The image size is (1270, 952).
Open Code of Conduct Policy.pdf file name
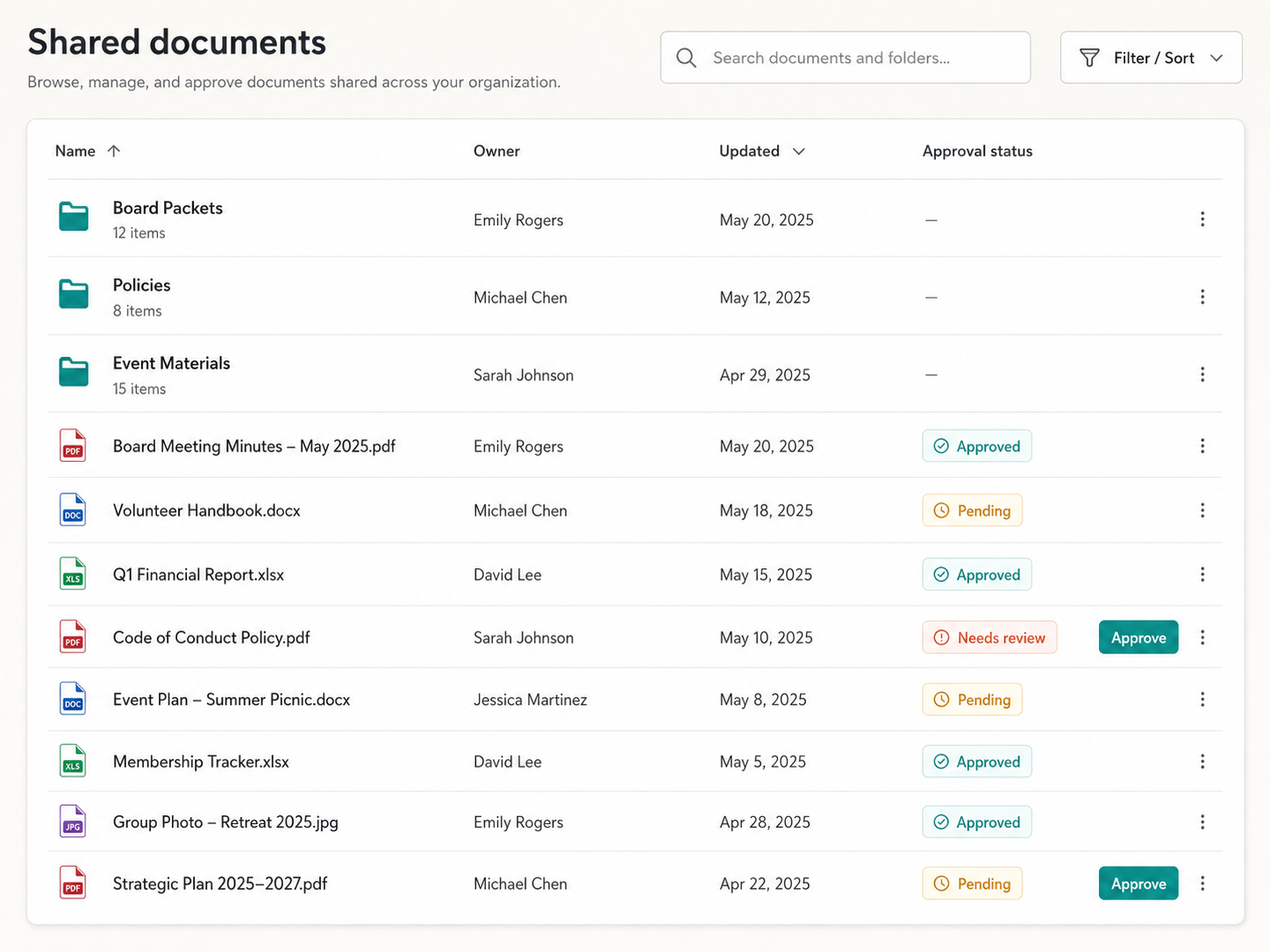coord(211,637)
